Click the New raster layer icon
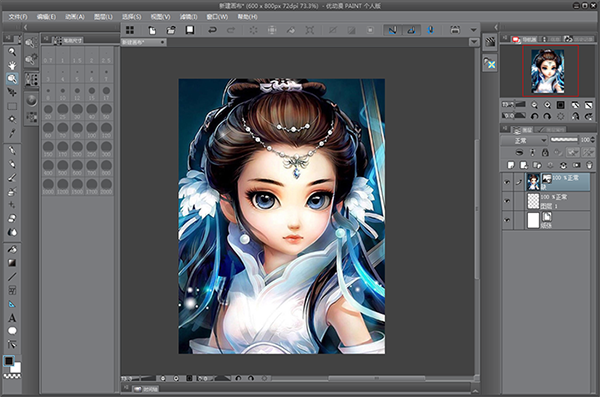This screenshot has height=397, width=600. tap(511, 165)
